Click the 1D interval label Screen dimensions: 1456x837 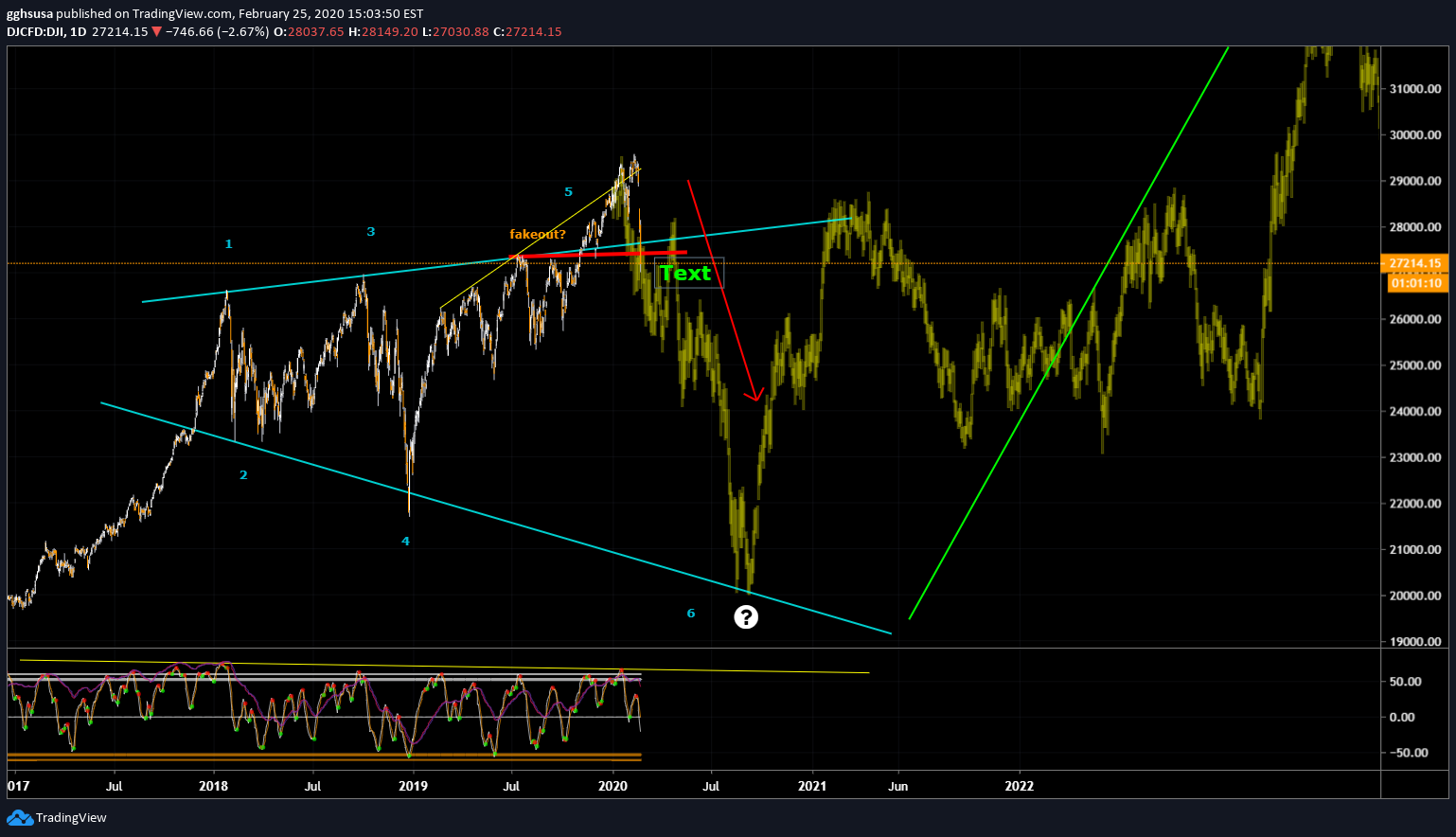tap(78, 31)
